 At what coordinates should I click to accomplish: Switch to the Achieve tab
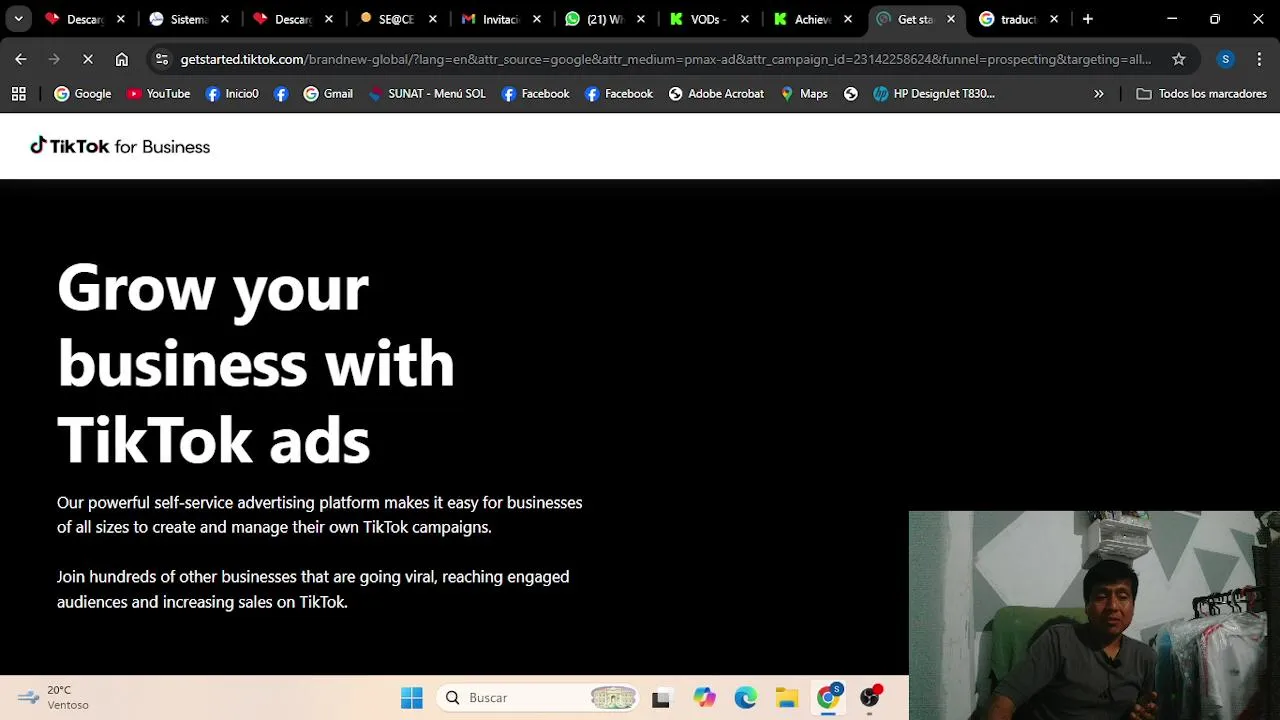click(x=813, y=19)
